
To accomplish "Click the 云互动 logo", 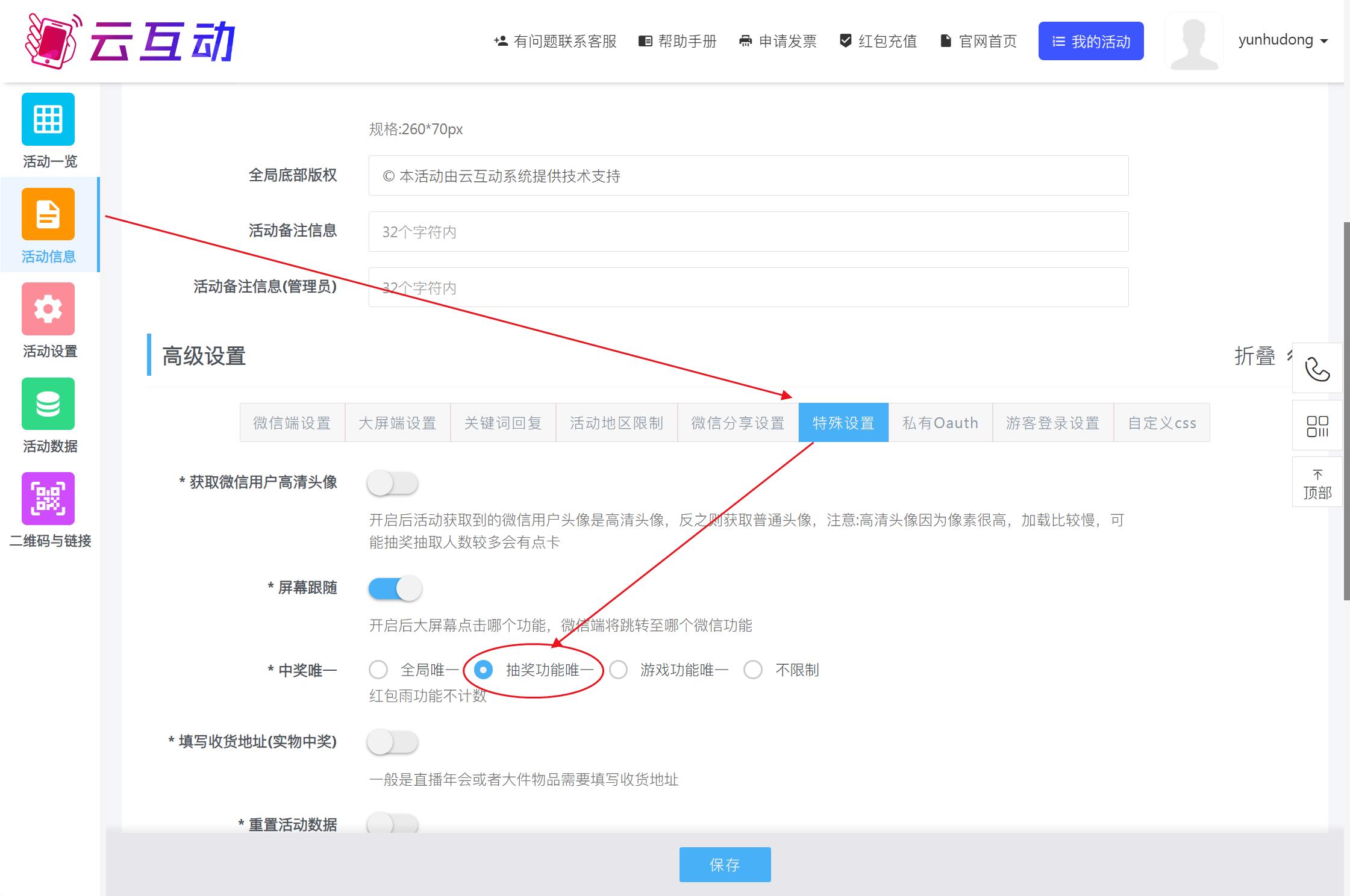I will pos(130,40).
